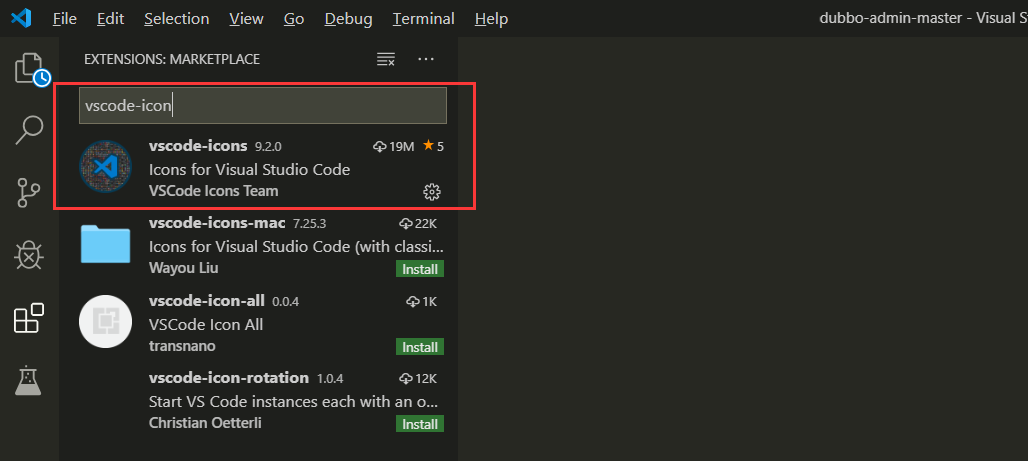Install the vscode-icon-rotation extension

coord(421,424)
